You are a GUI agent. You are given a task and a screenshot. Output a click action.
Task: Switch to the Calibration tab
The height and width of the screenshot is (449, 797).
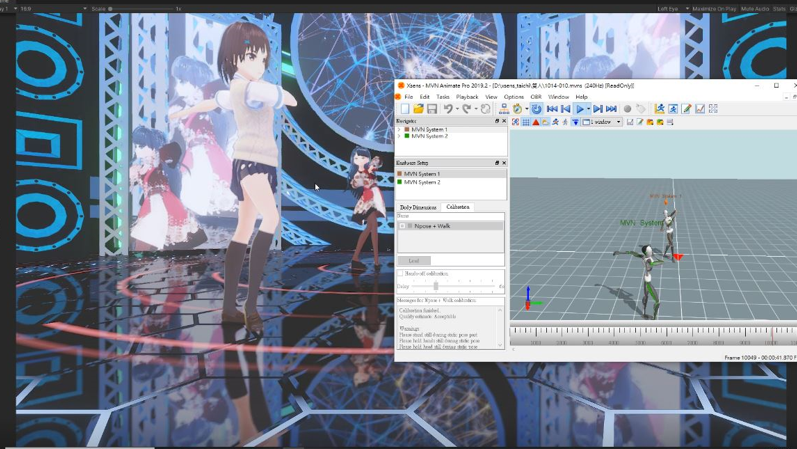click(457, 207)
